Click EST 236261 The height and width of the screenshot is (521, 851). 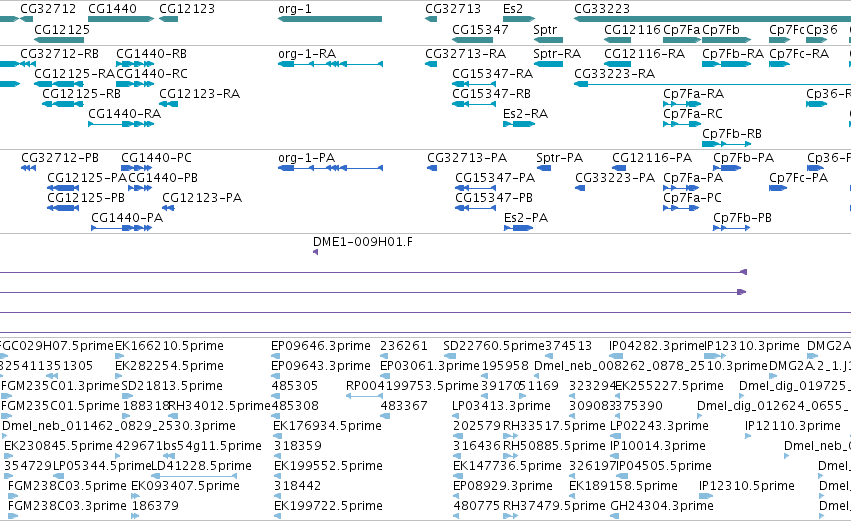404,346
